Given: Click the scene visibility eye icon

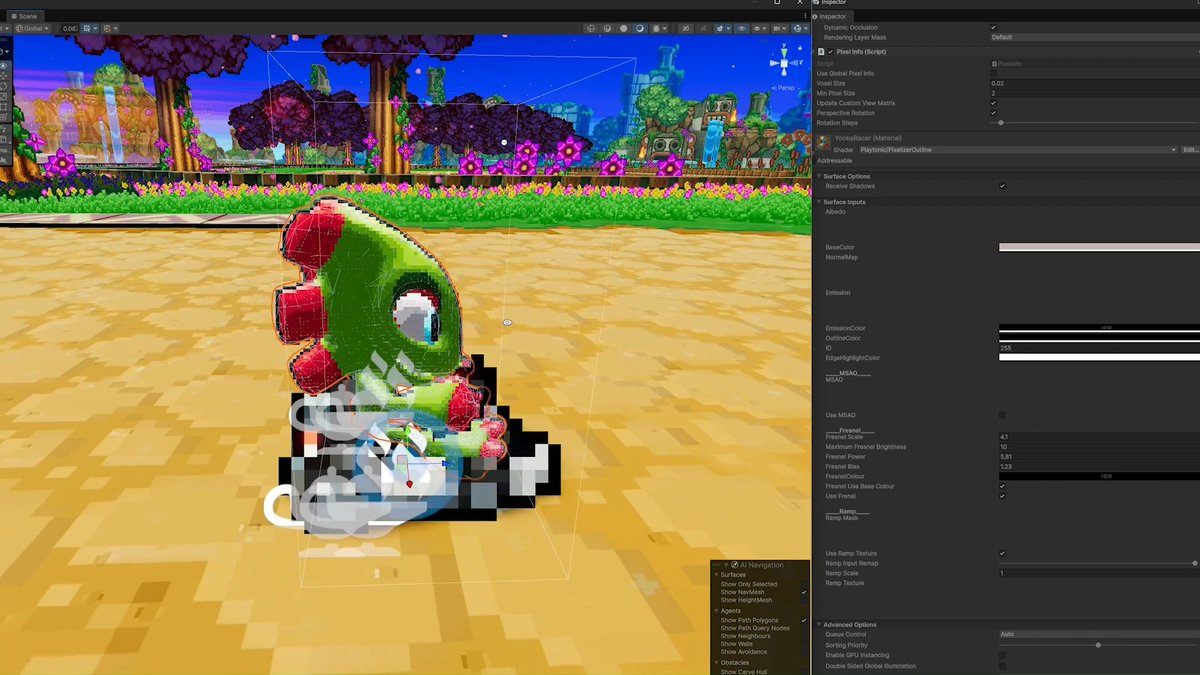Looking at the screenshot, I should click(742, 28).
